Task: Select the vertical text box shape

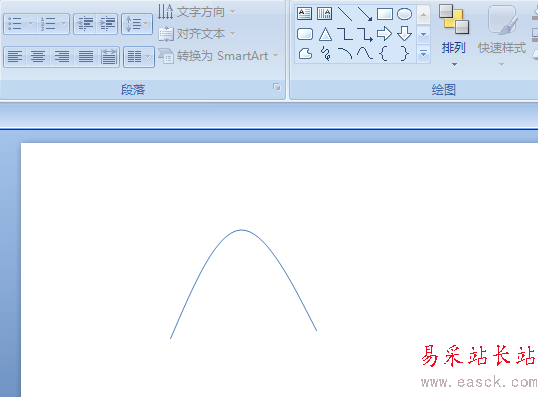Action: [324, 14]
